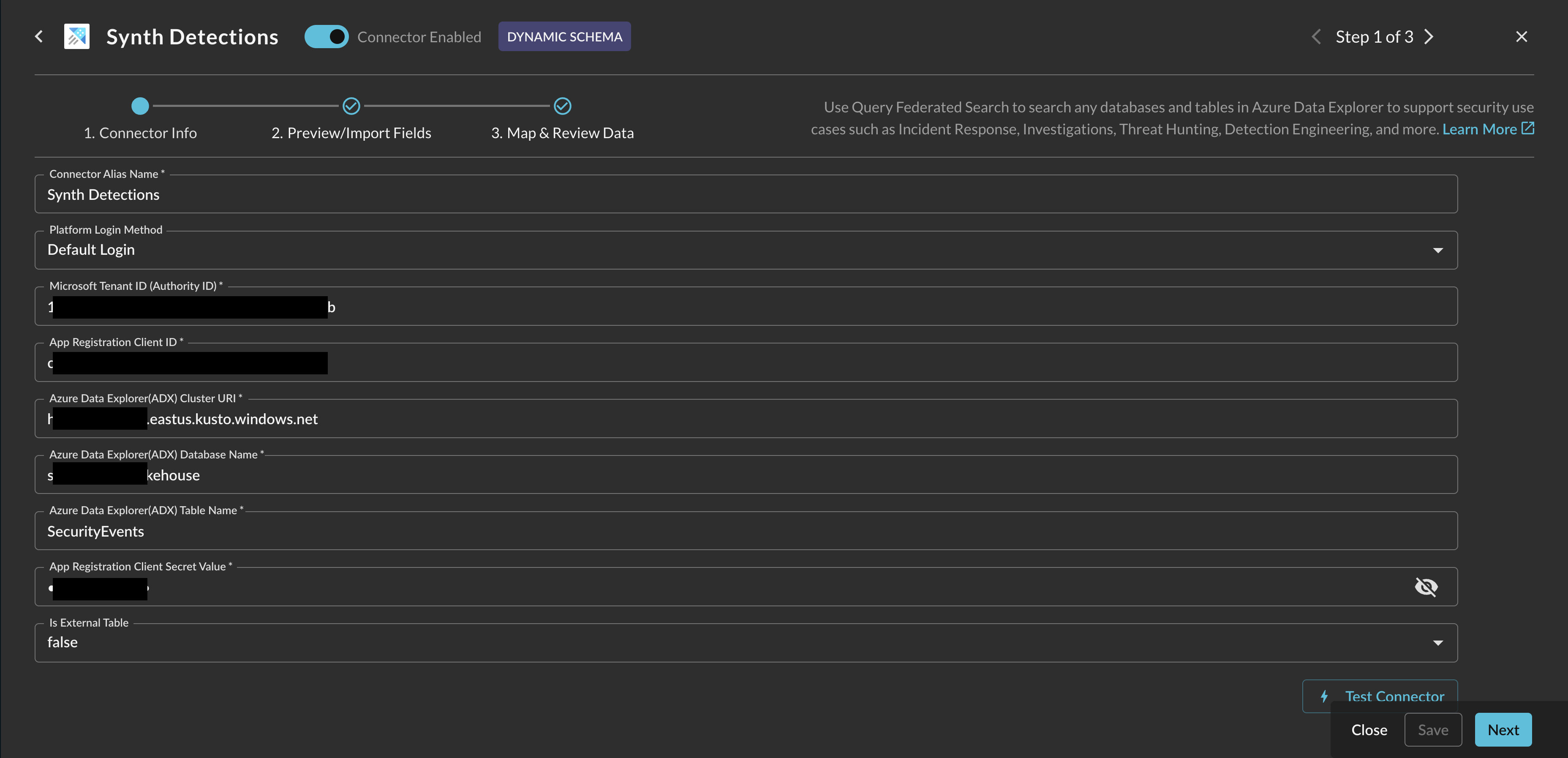Edit the App Registration Client ID field
1568x758 pixels.
click(x=746, y=363)
